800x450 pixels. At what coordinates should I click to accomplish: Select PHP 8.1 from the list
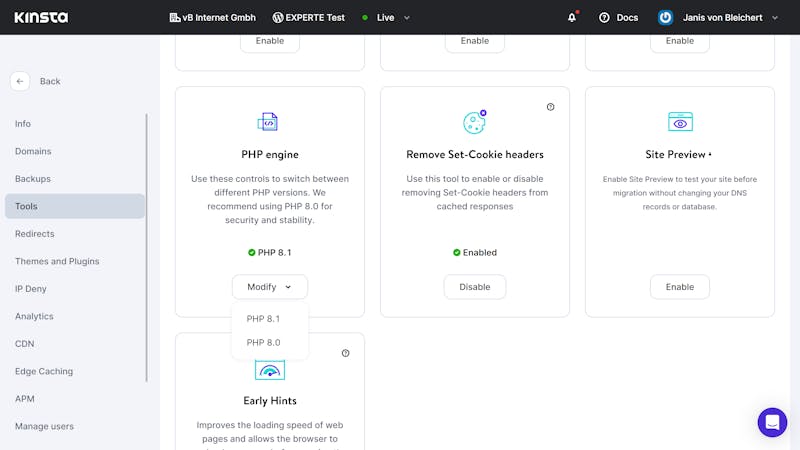263,319
